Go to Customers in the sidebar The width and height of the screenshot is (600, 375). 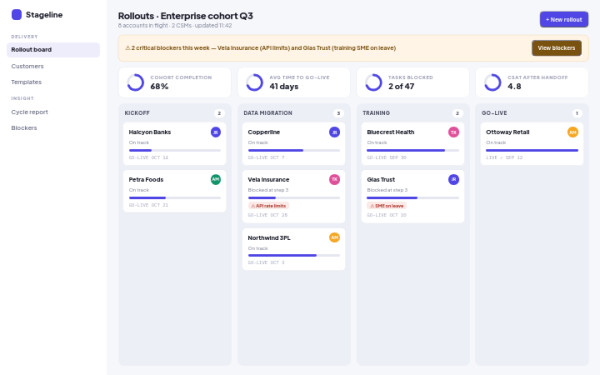click(53, 66)
